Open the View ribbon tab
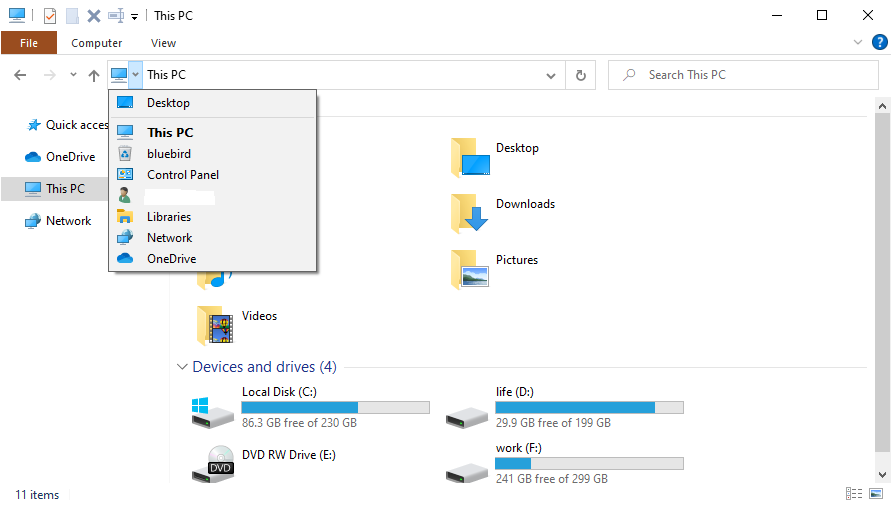 [x=163, y=43]
